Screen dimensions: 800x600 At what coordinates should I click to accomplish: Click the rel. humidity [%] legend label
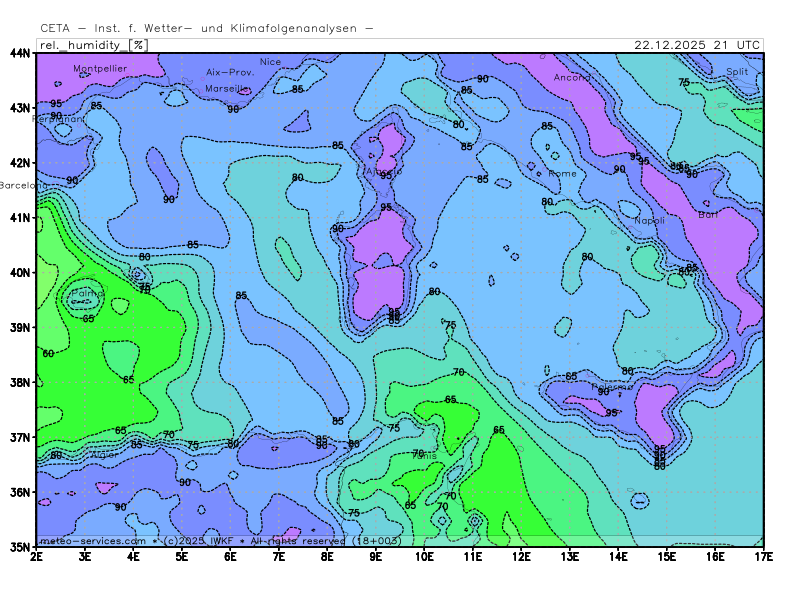point(92,45)
